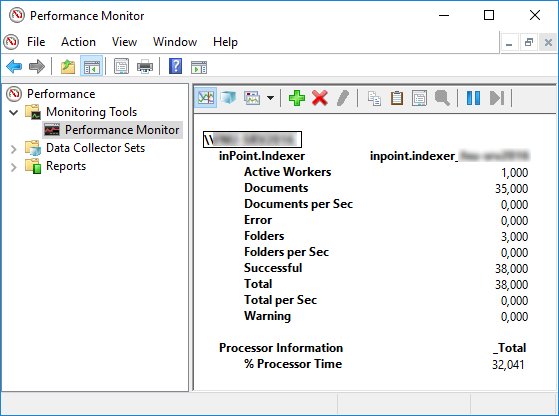Select the Folders per Sec counter
Viewport: 559px width, 416px height.
click(286, 252)
